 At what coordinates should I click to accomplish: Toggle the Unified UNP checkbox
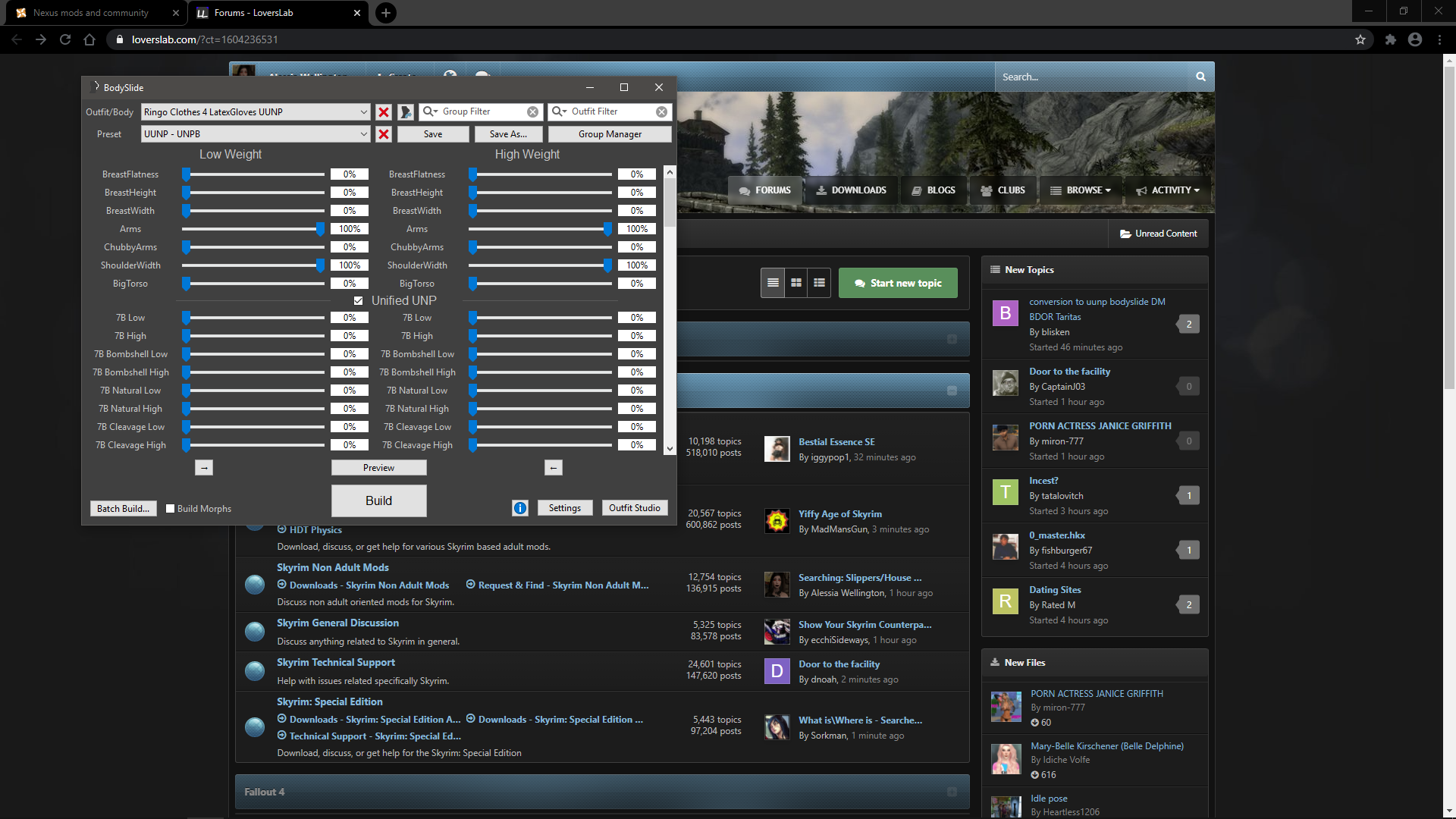pos(359,301)
